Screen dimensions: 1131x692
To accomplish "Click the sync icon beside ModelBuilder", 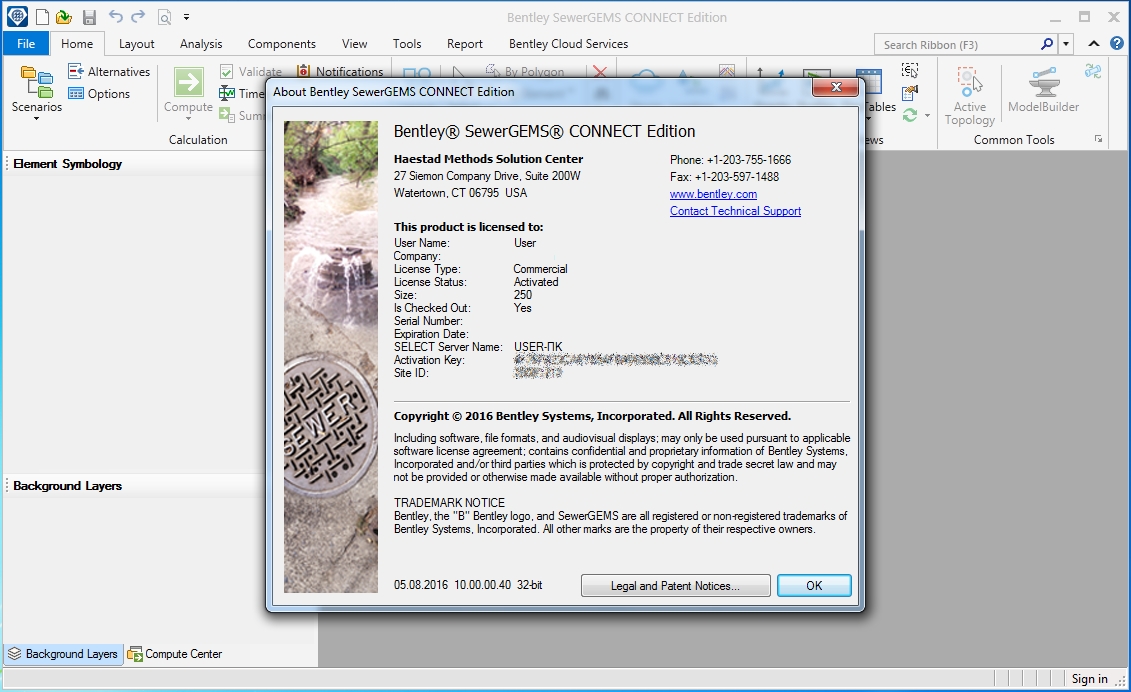I will (x=1093, y=71).
